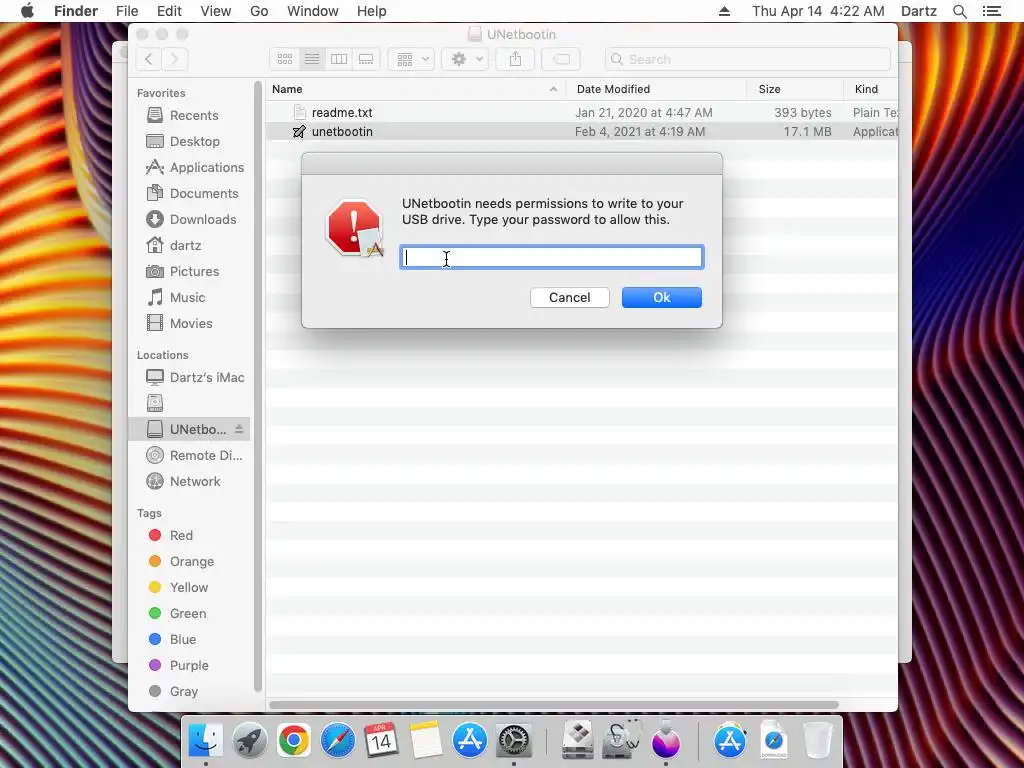The height and width of the screenshot is (768, 1024).
Task: Eject the UNetbootin volume from sidebar
Action: 239,429
